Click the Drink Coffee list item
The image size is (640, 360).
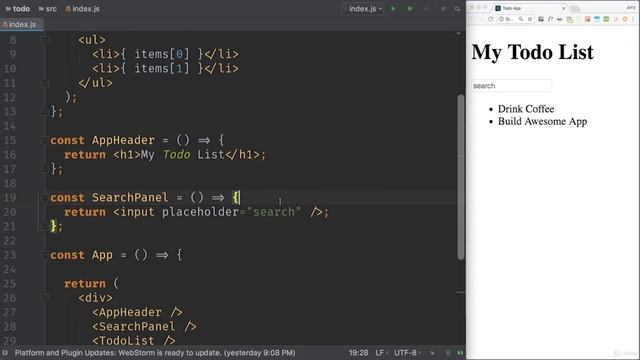[526, 109]
